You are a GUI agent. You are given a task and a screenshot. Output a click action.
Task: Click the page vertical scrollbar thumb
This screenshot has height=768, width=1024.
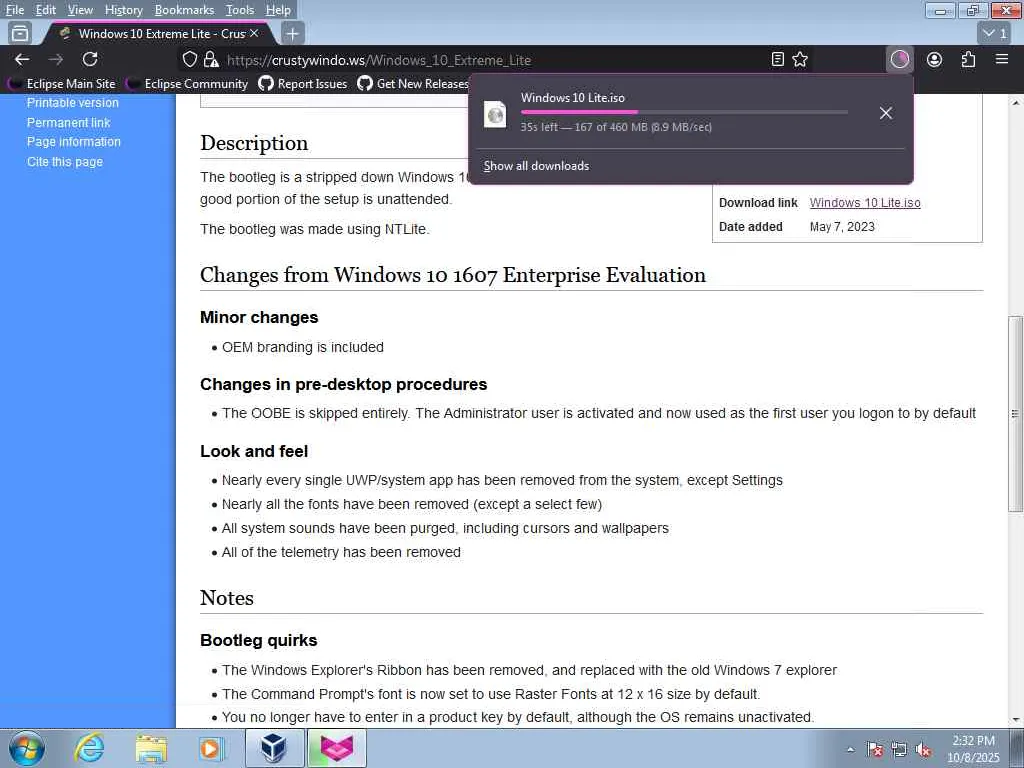[1015, 413]
